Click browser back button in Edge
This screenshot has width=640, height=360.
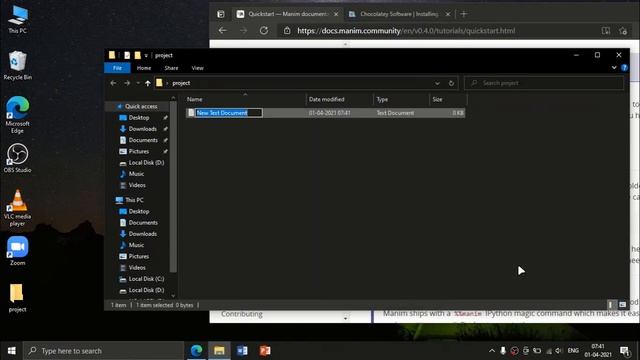point(222,31)
